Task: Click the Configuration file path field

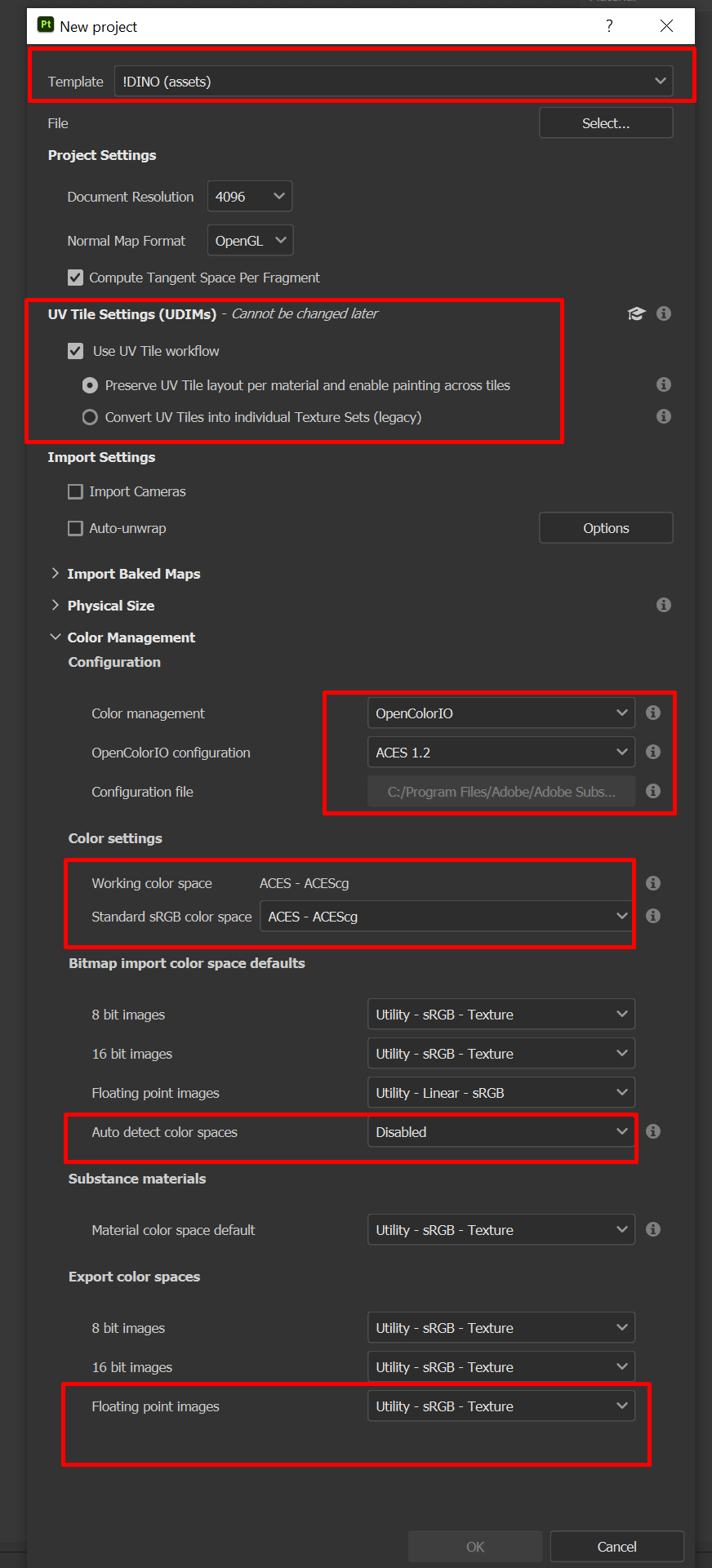Action: pyautogui.click(x=501, y=792)
